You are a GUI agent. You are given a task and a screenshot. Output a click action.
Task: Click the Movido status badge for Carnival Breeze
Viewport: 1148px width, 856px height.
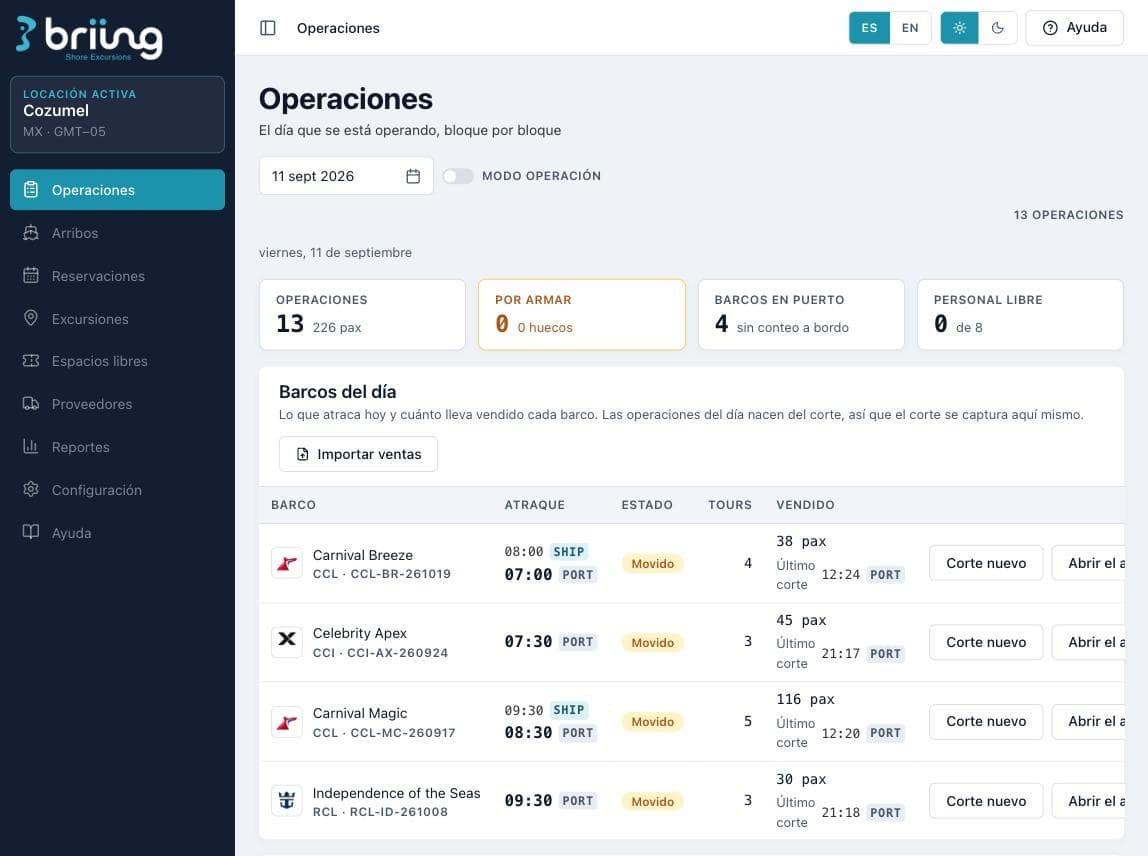(652, 564)
